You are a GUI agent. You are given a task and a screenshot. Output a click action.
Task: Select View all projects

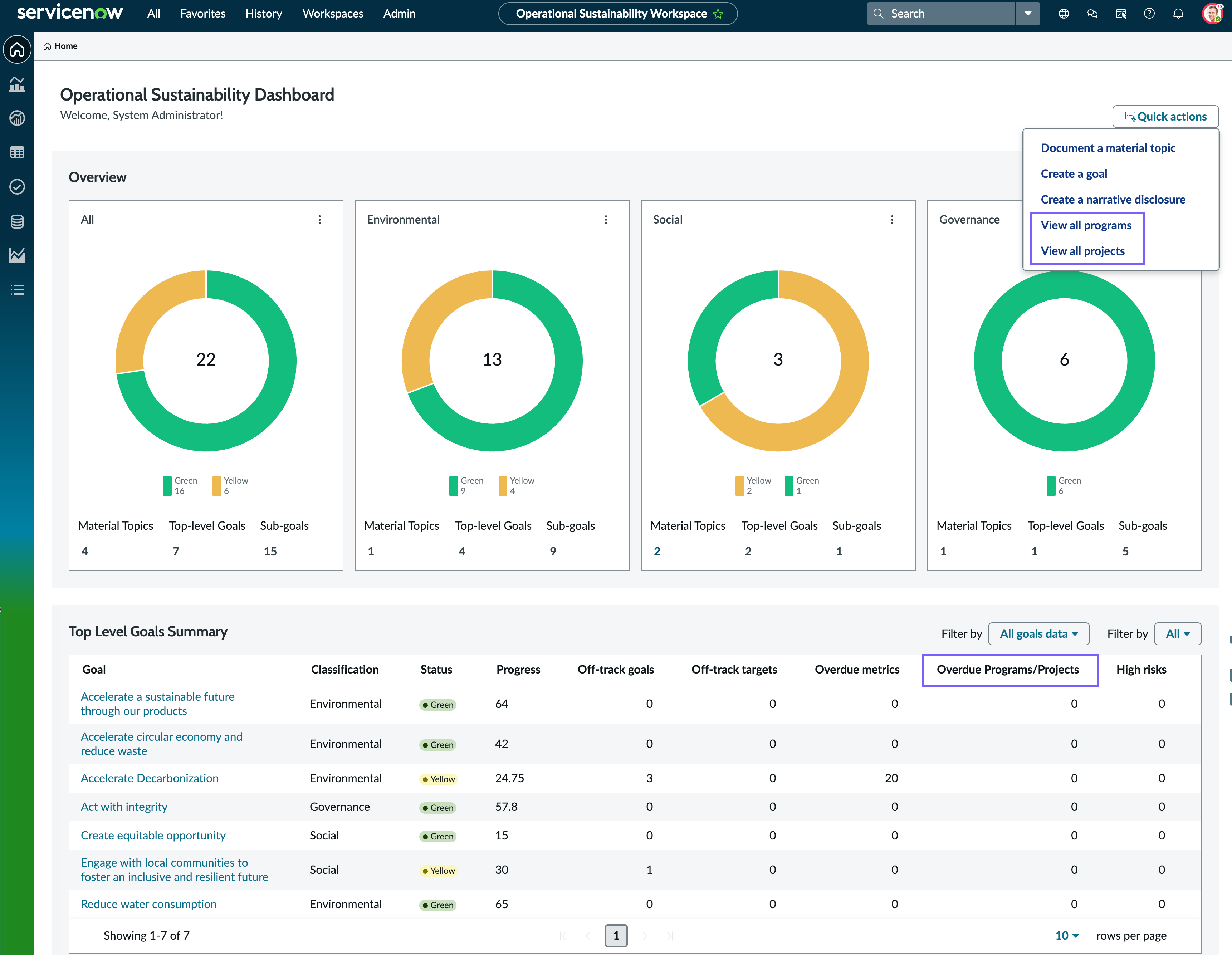coord(1082,251)
